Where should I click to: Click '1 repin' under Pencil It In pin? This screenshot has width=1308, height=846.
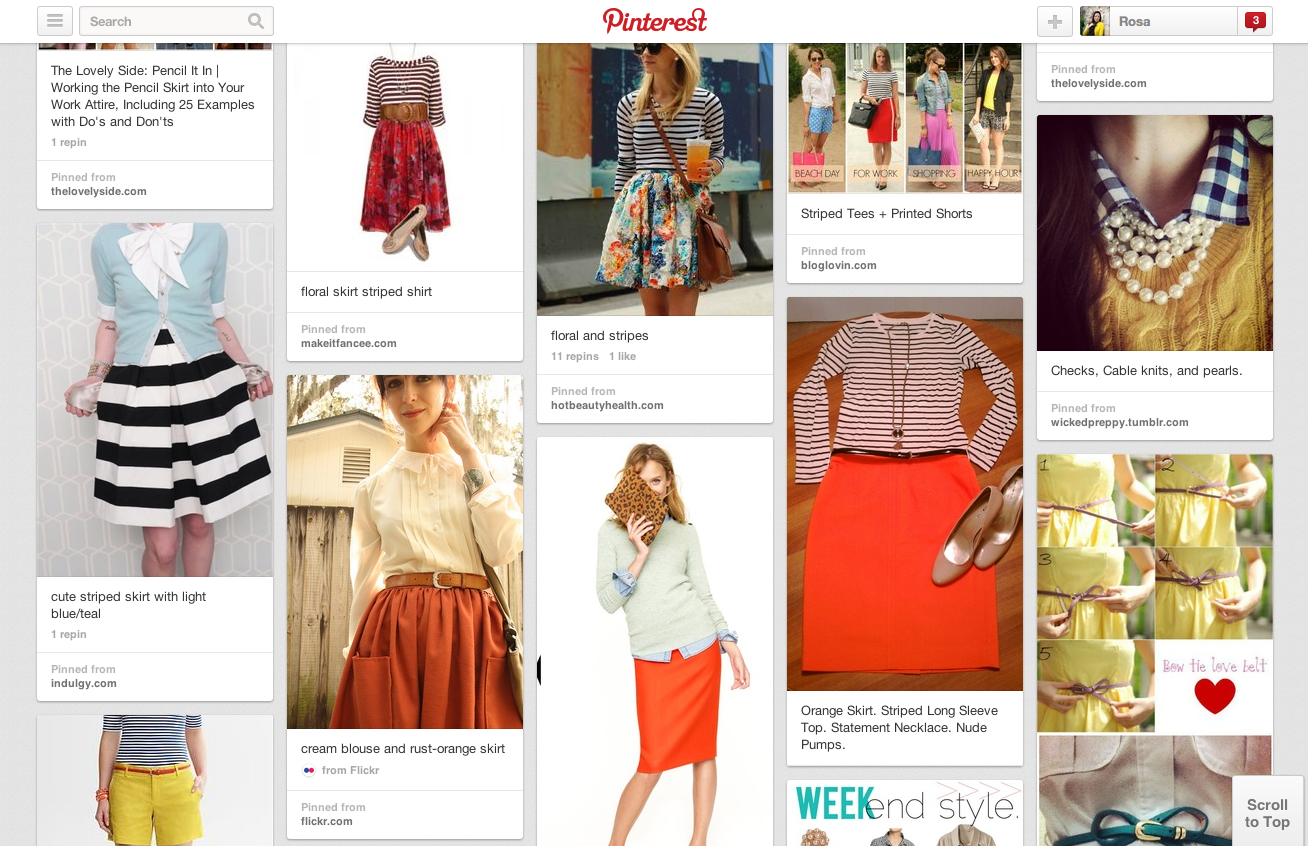tap(69, 142)
